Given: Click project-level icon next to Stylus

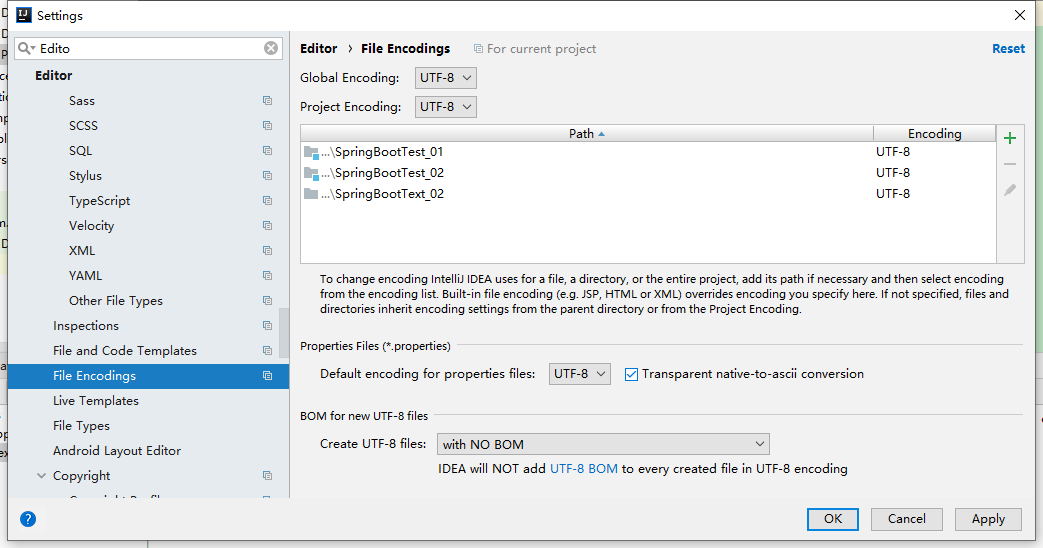Looking at the screenshot, I should coord(267,176).
